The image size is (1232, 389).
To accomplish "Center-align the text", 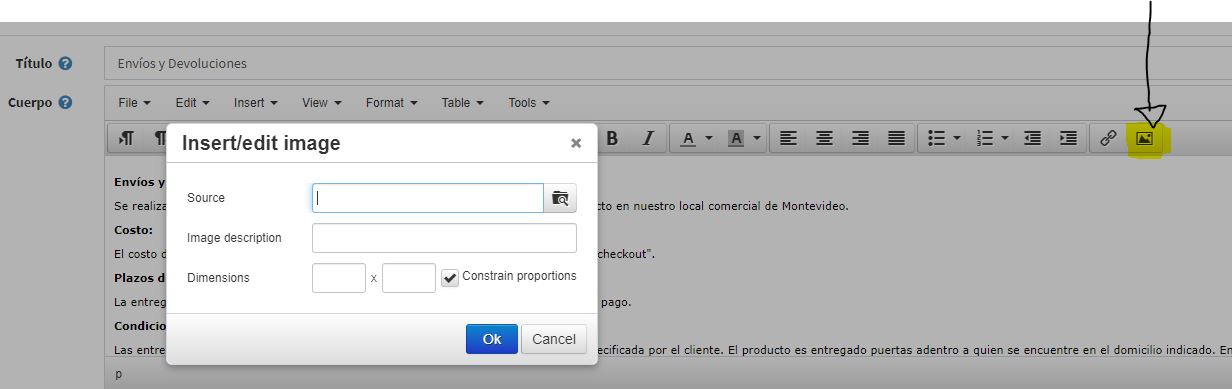I will click(825, 139).
